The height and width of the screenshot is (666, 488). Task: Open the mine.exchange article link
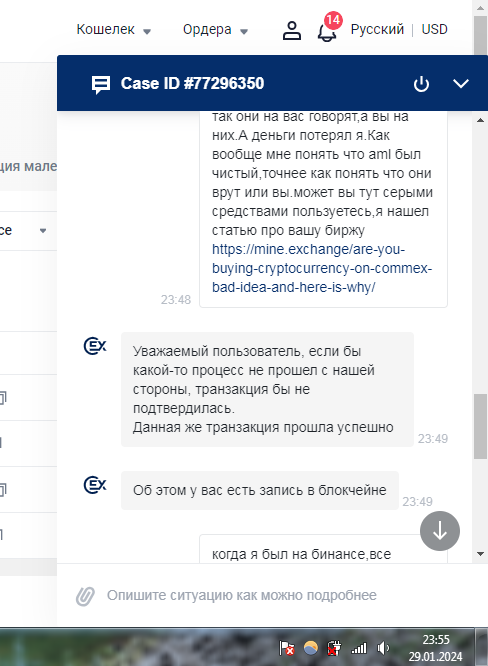point(322,268)
